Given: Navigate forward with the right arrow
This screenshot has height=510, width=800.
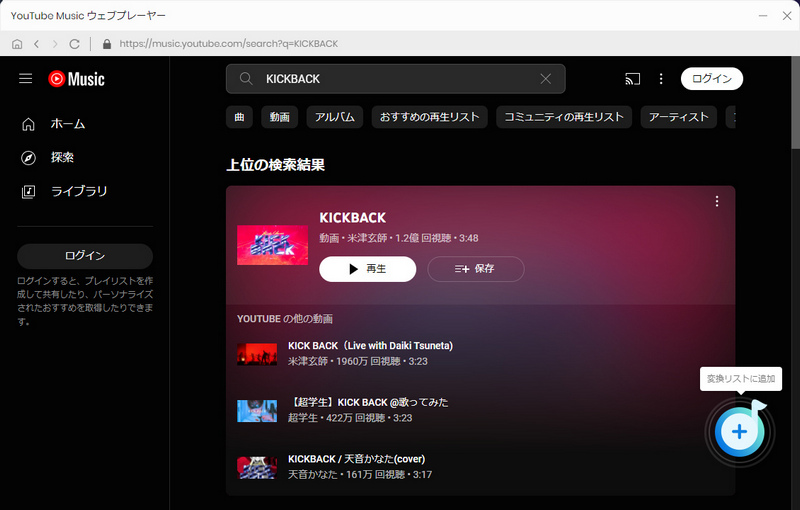Looking at the screenshot, I should click(55, 44).
